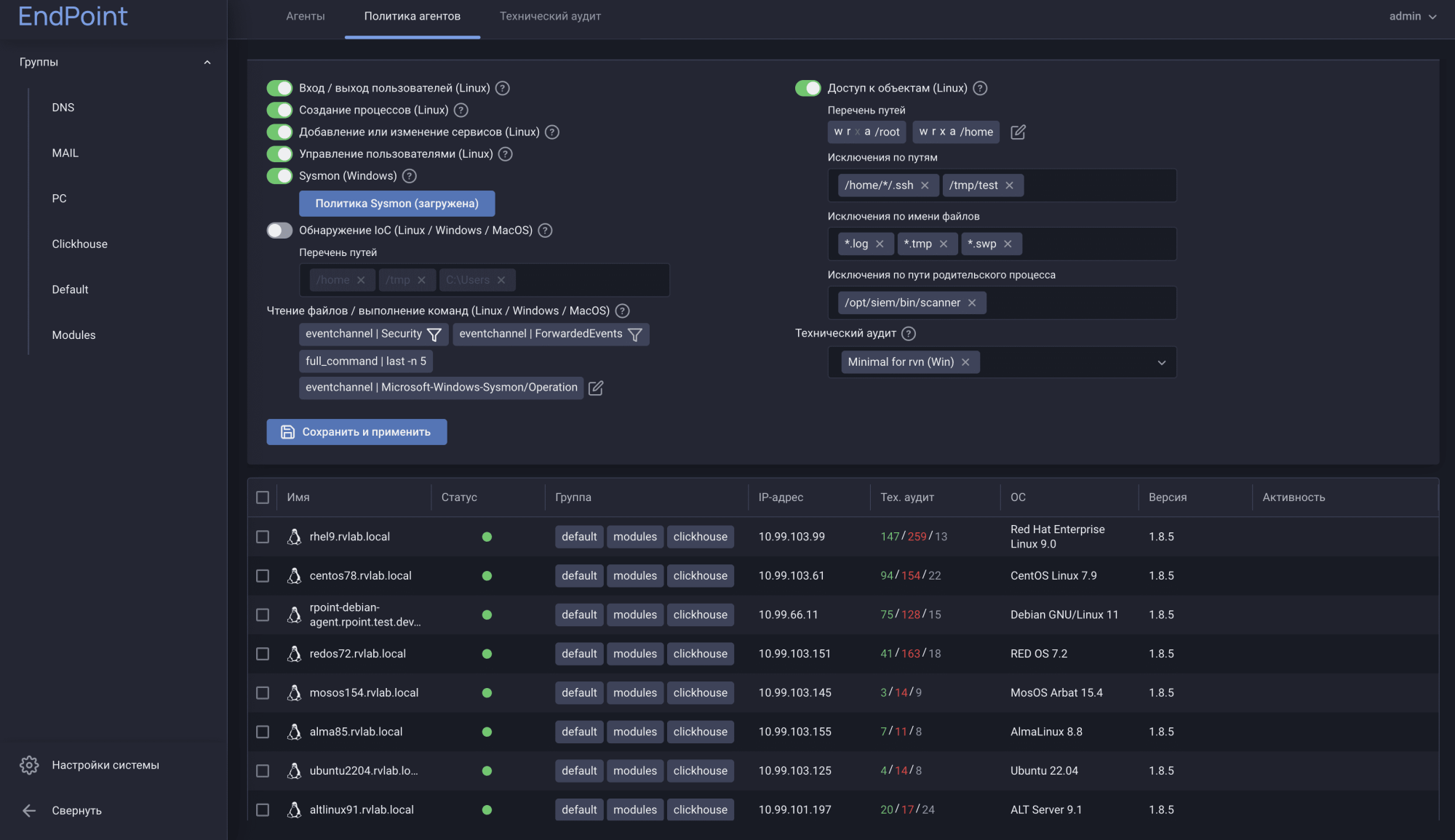Open the Технический аудит tab
This screenshot has width=1455, height=840.
pos(550,16)
